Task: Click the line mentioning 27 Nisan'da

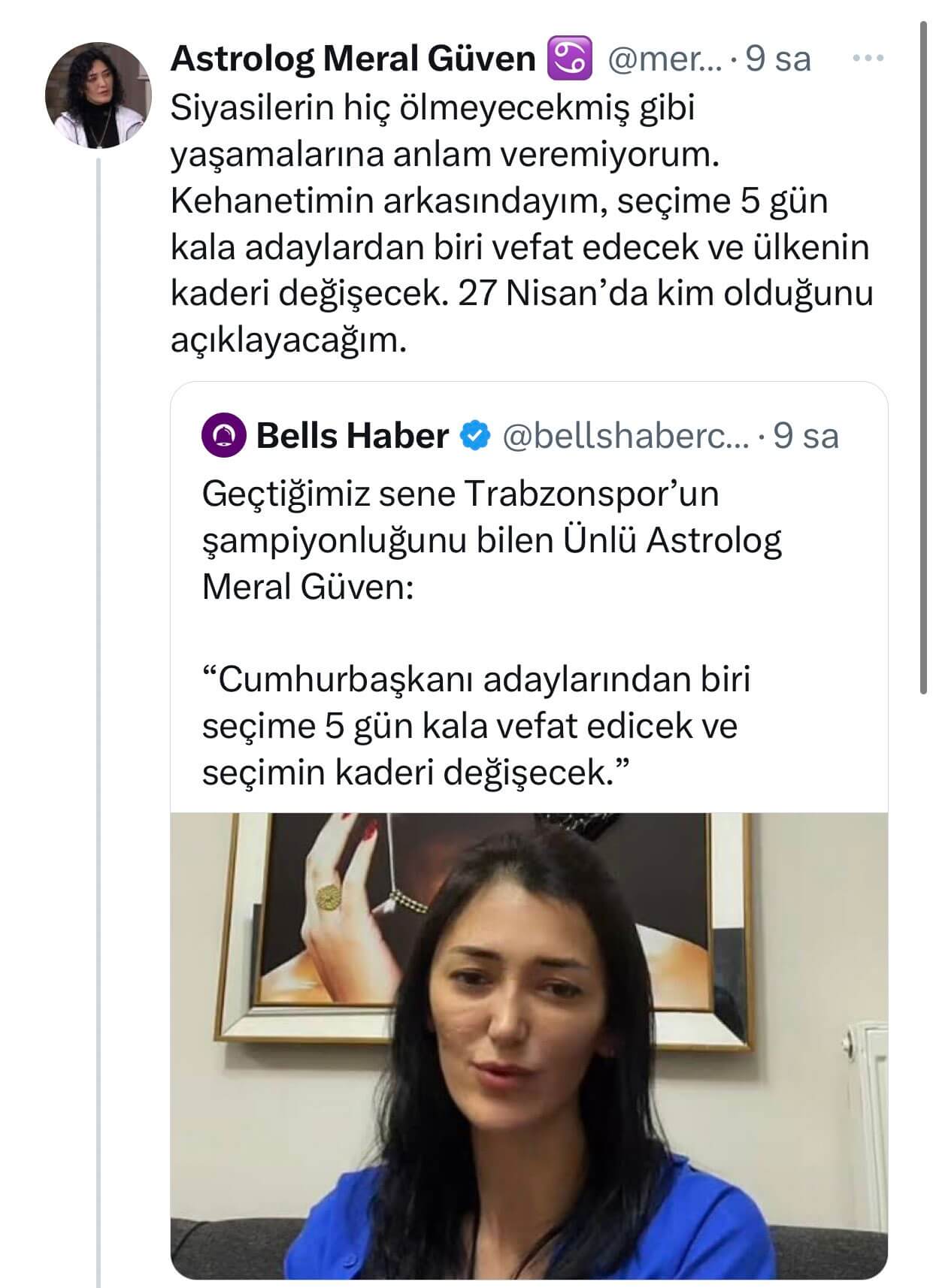Action: 522,294
